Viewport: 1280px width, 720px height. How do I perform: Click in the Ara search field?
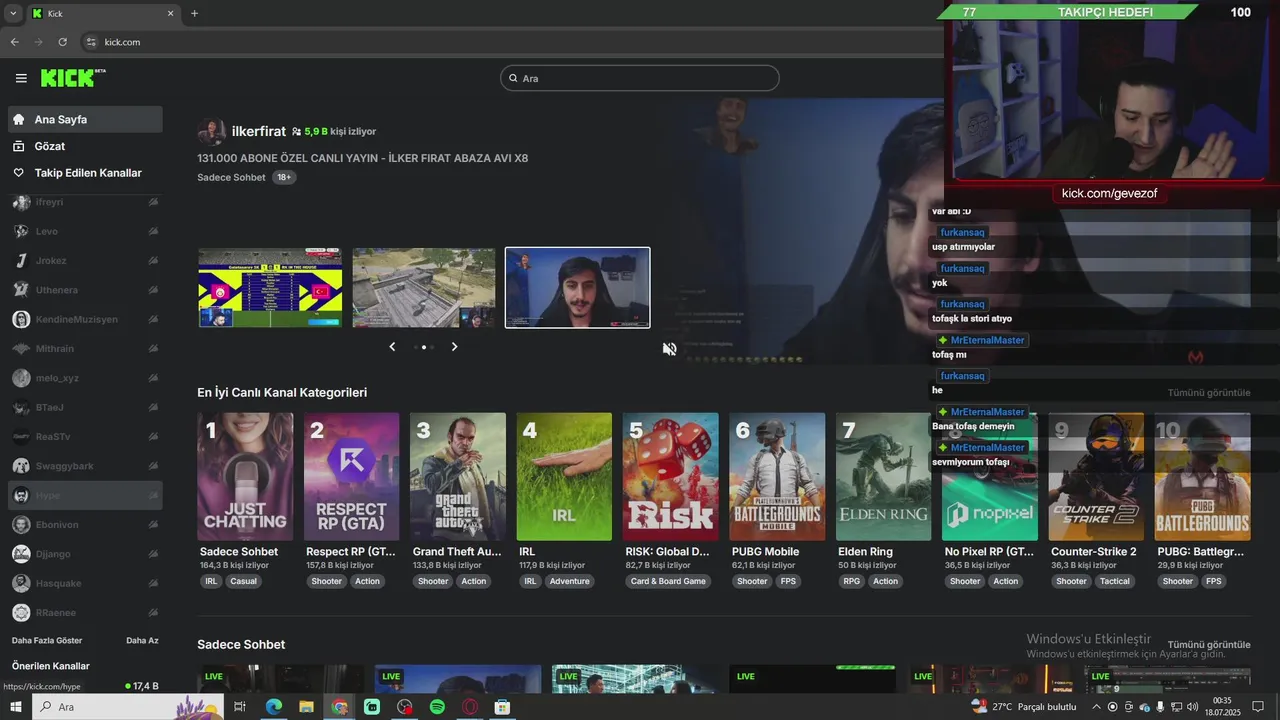click(640, 78)
